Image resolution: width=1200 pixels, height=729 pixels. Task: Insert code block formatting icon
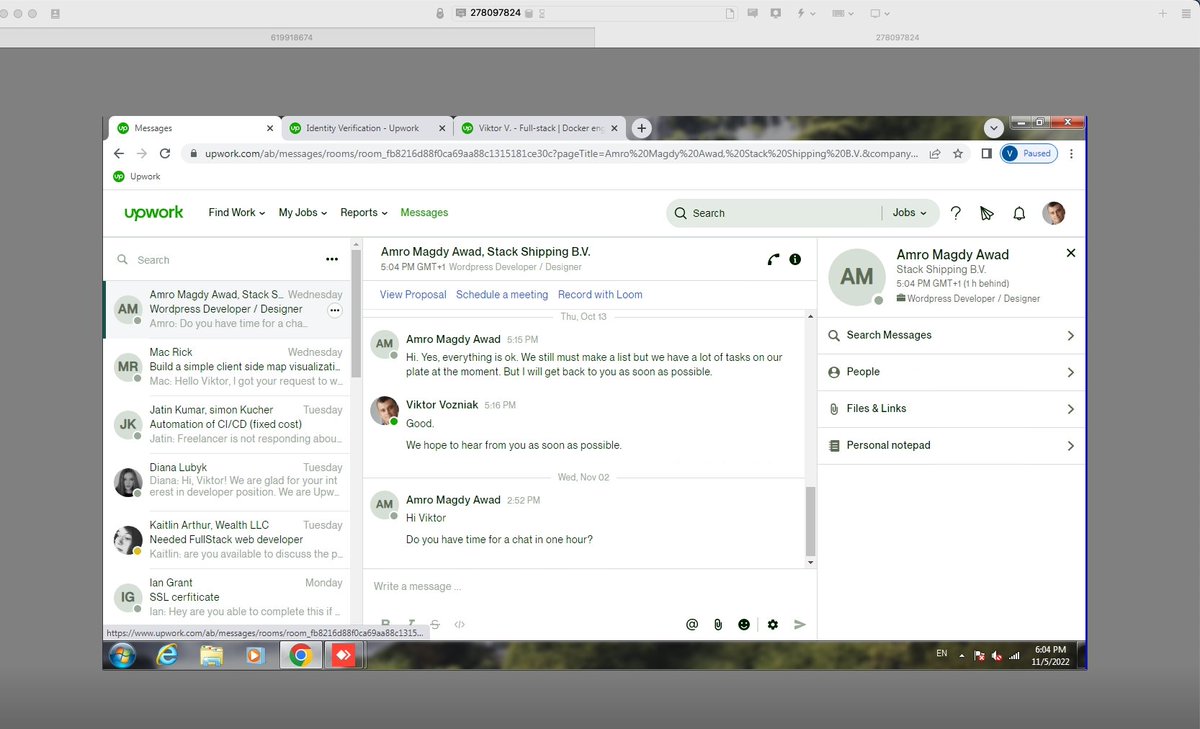coord(459,624)
